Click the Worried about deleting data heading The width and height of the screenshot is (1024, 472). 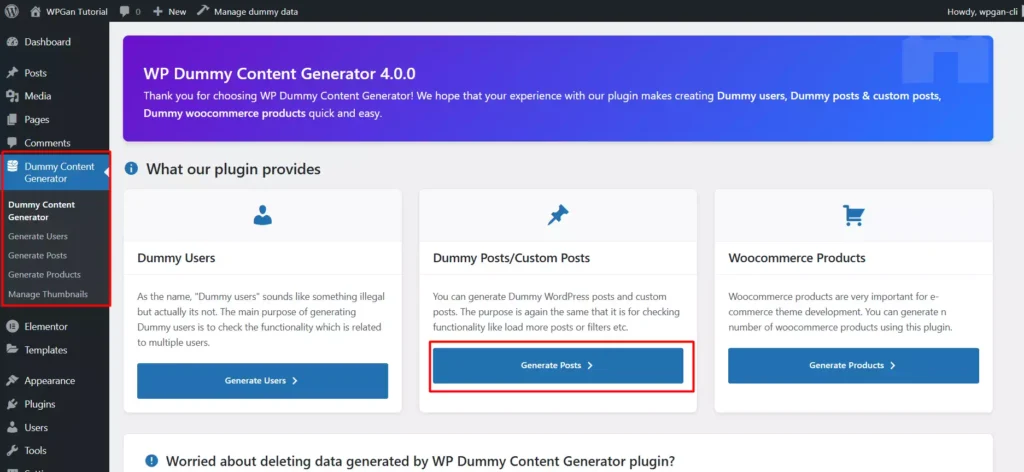tap(420, 461)
